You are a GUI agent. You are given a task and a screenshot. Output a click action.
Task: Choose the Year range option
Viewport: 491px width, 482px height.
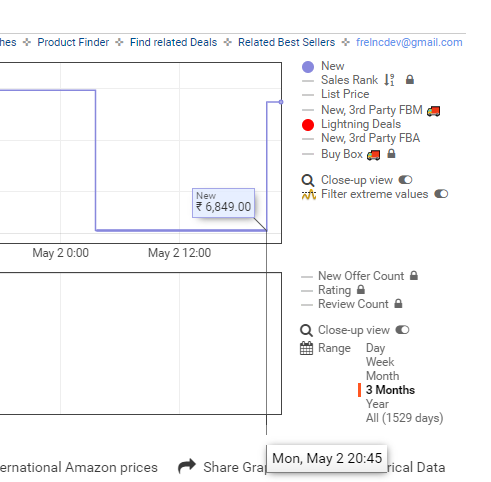[x=377, y=404]
